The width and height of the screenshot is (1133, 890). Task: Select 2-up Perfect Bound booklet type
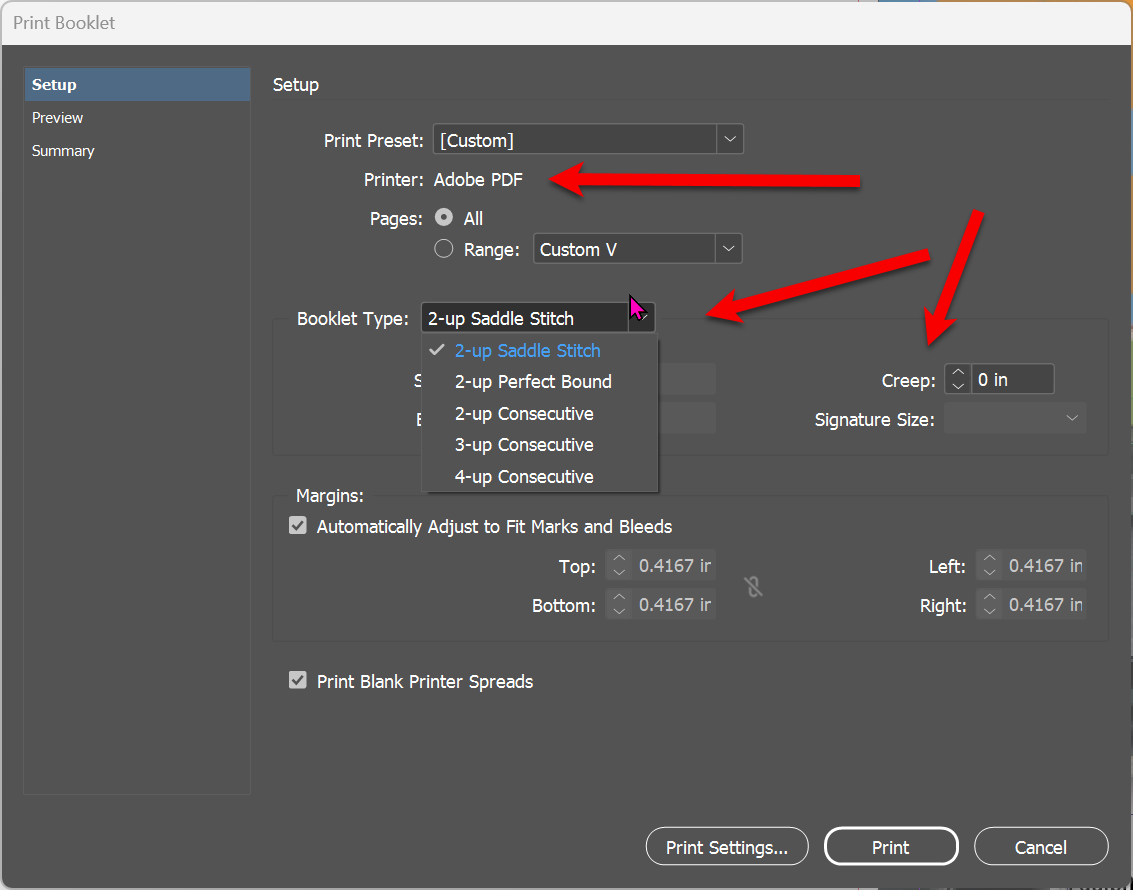[x=532, y=382]
